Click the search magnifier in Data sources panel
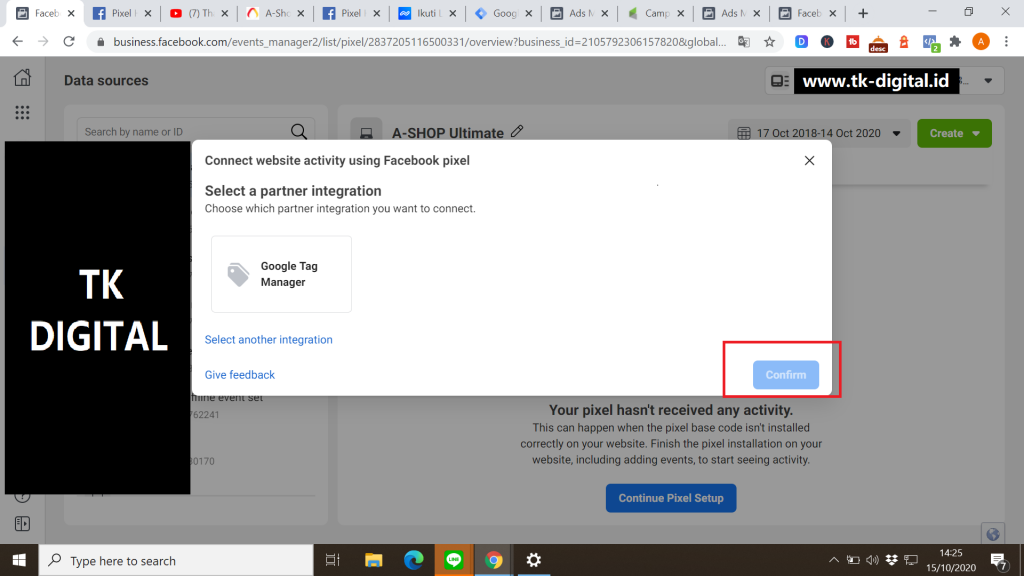This screenshot has width=1024, height=576. pos(299,131)
